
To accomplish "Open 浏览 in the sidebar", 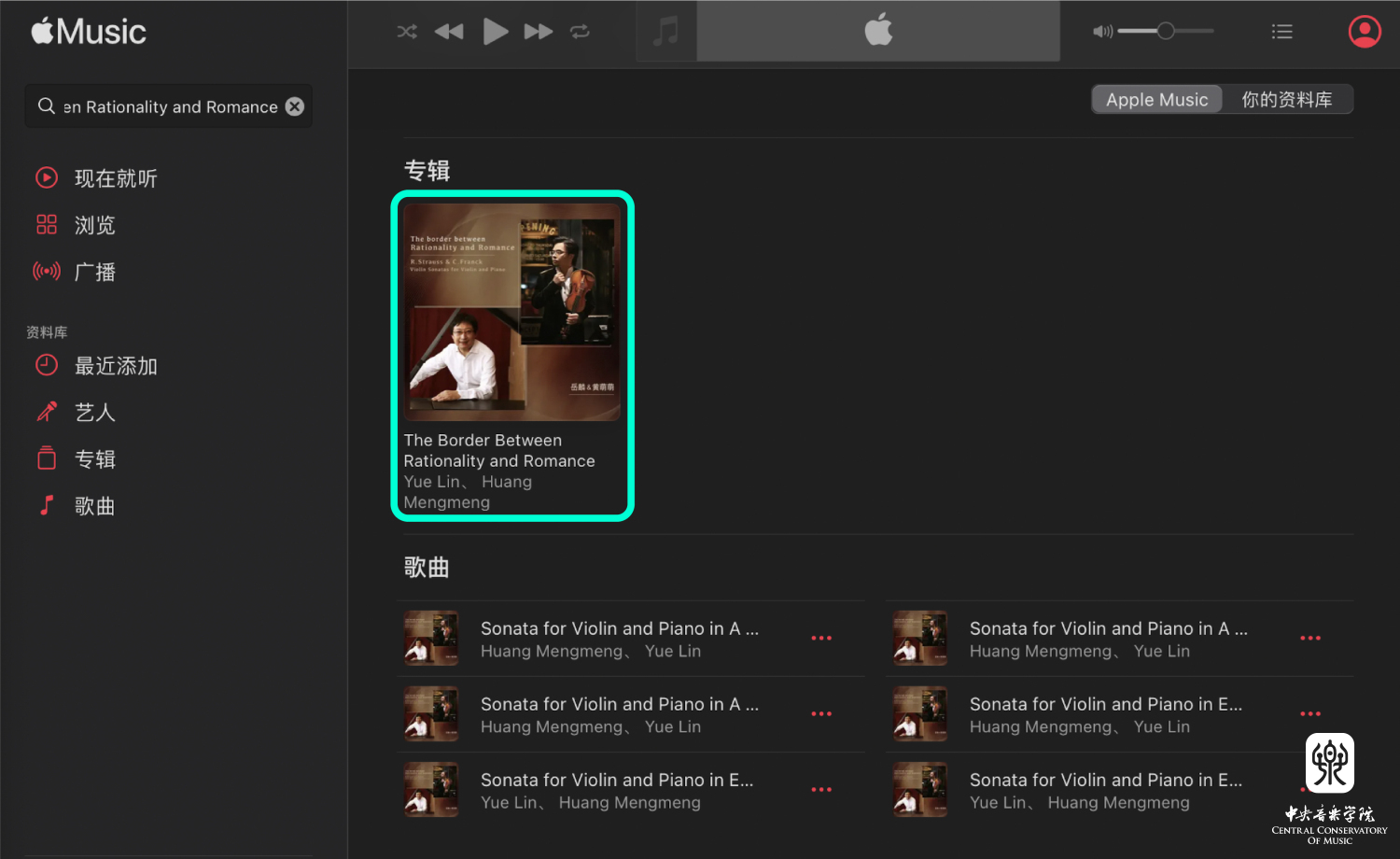I will point(94,225).
